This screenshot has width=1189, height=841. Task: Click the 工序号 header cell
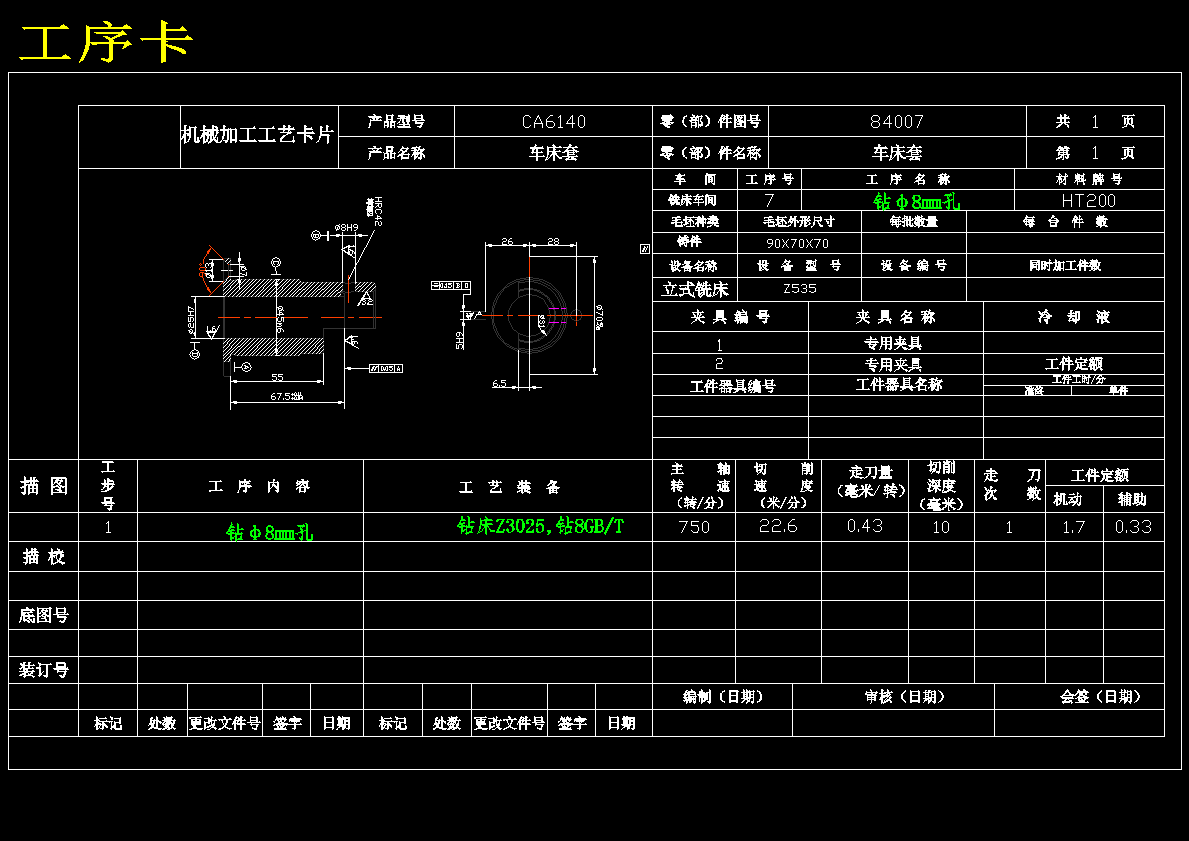(769, 179)
